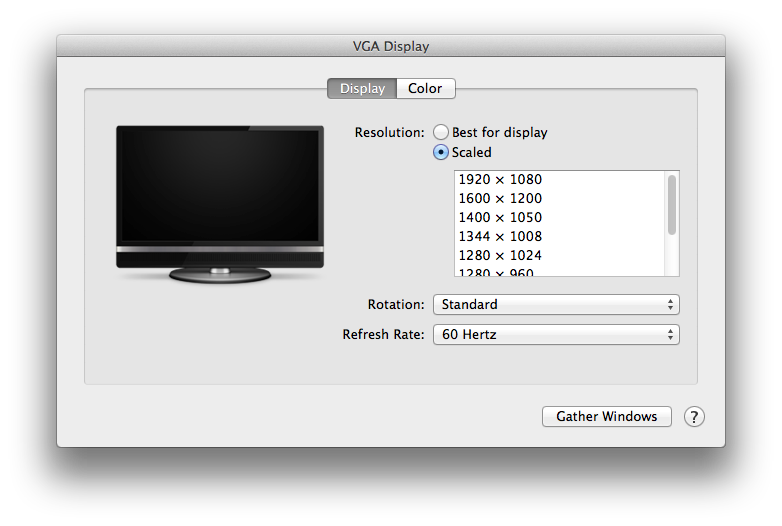Select the Best for display option
This screenshot has width=782, height=526.
[x=441, y=132]
